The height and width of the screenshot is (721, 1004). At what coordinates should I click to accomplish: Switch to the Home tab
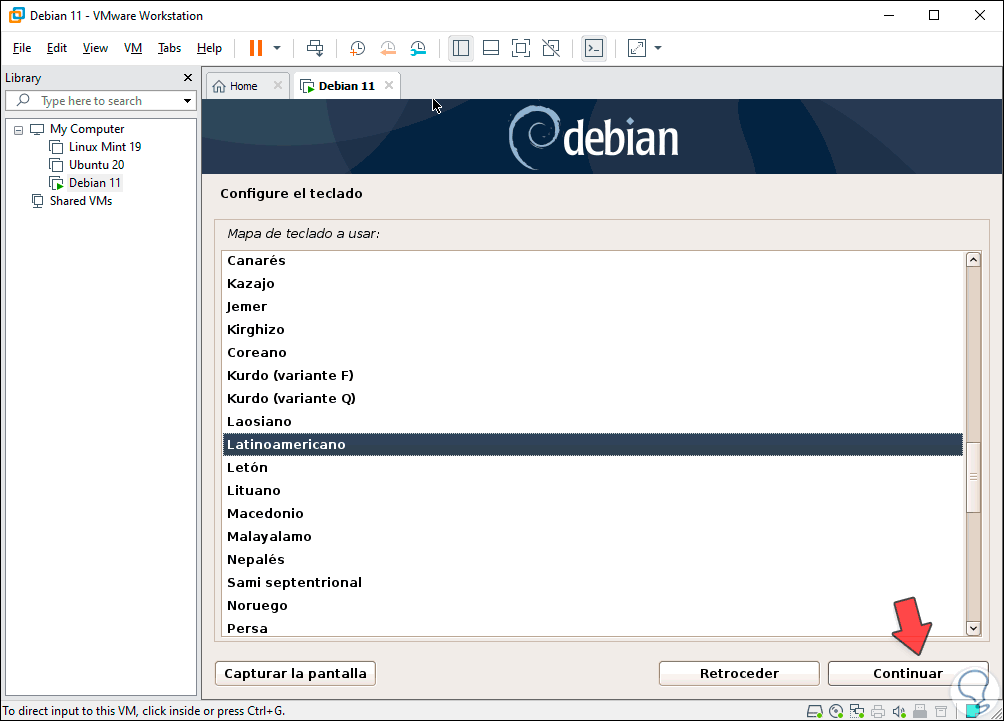243,86
